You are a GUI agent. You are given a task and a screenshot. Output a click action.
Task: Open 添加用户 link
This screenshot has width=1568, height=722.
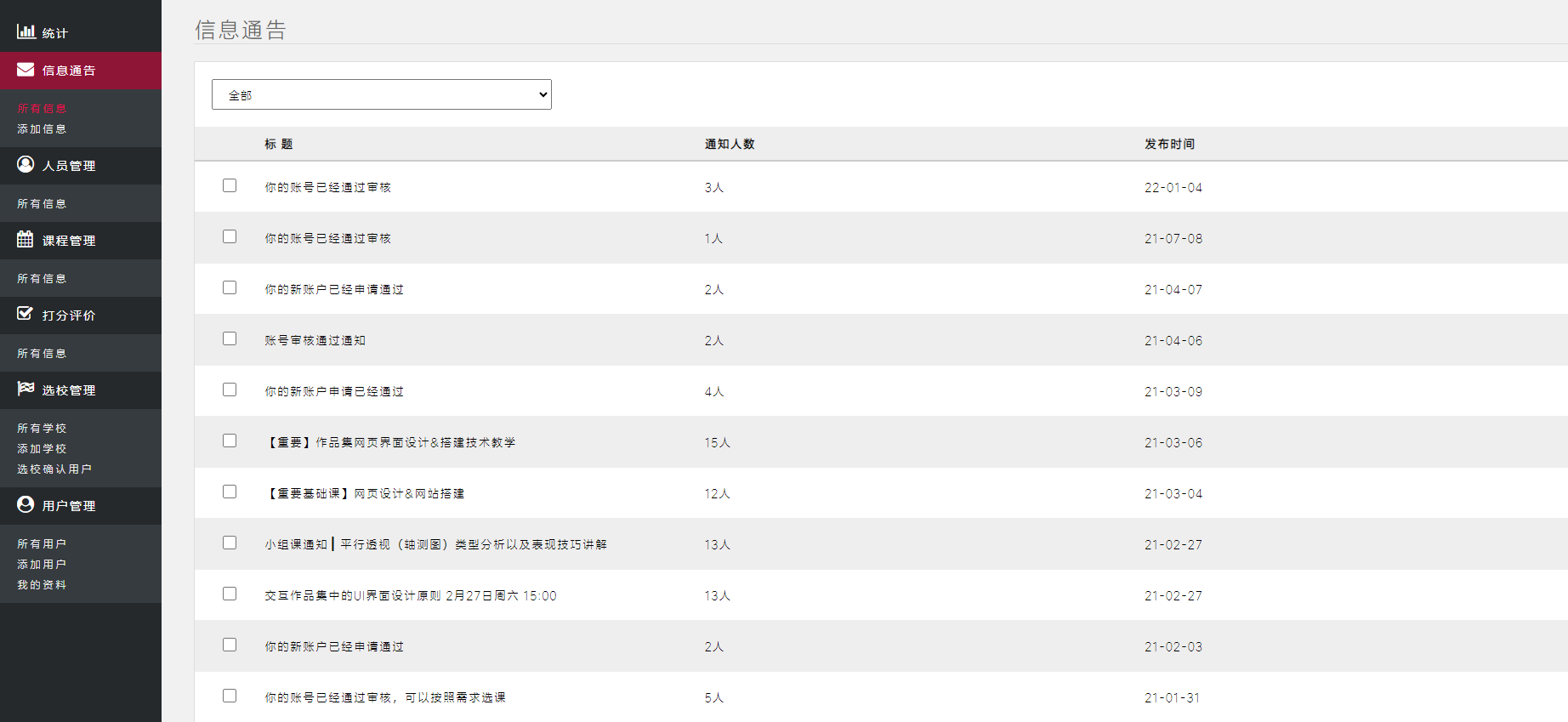[x=42, y=565]
